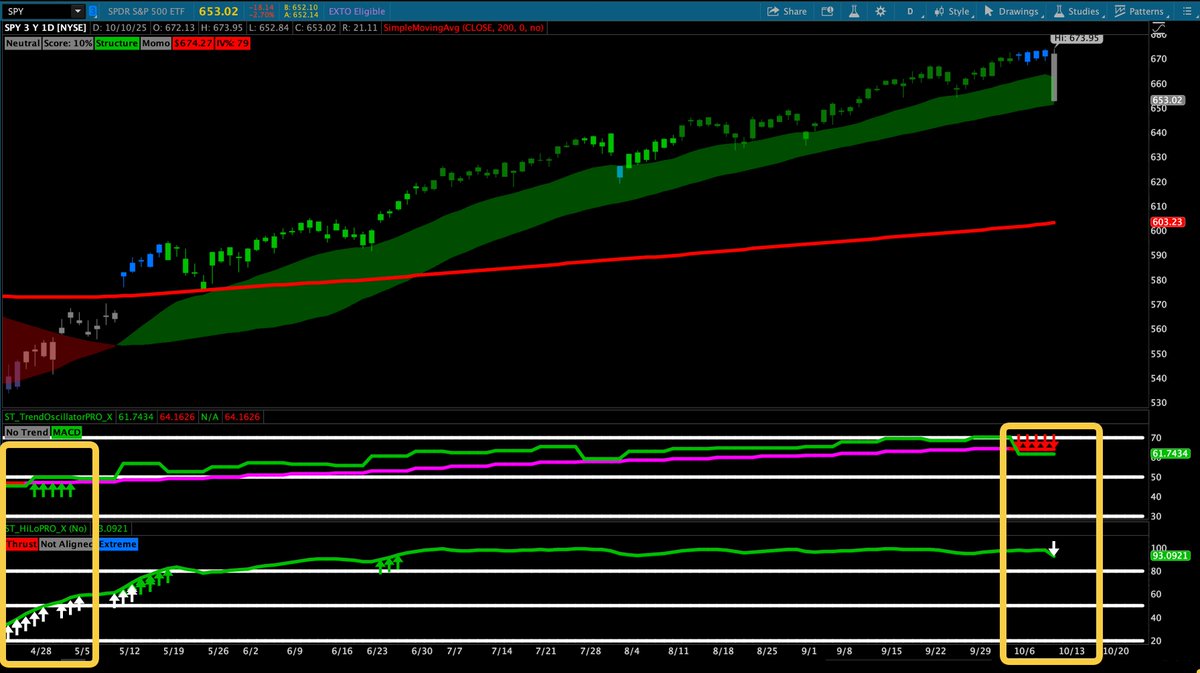
Task: Open the Patterns dropdown
Action: 1139,12
